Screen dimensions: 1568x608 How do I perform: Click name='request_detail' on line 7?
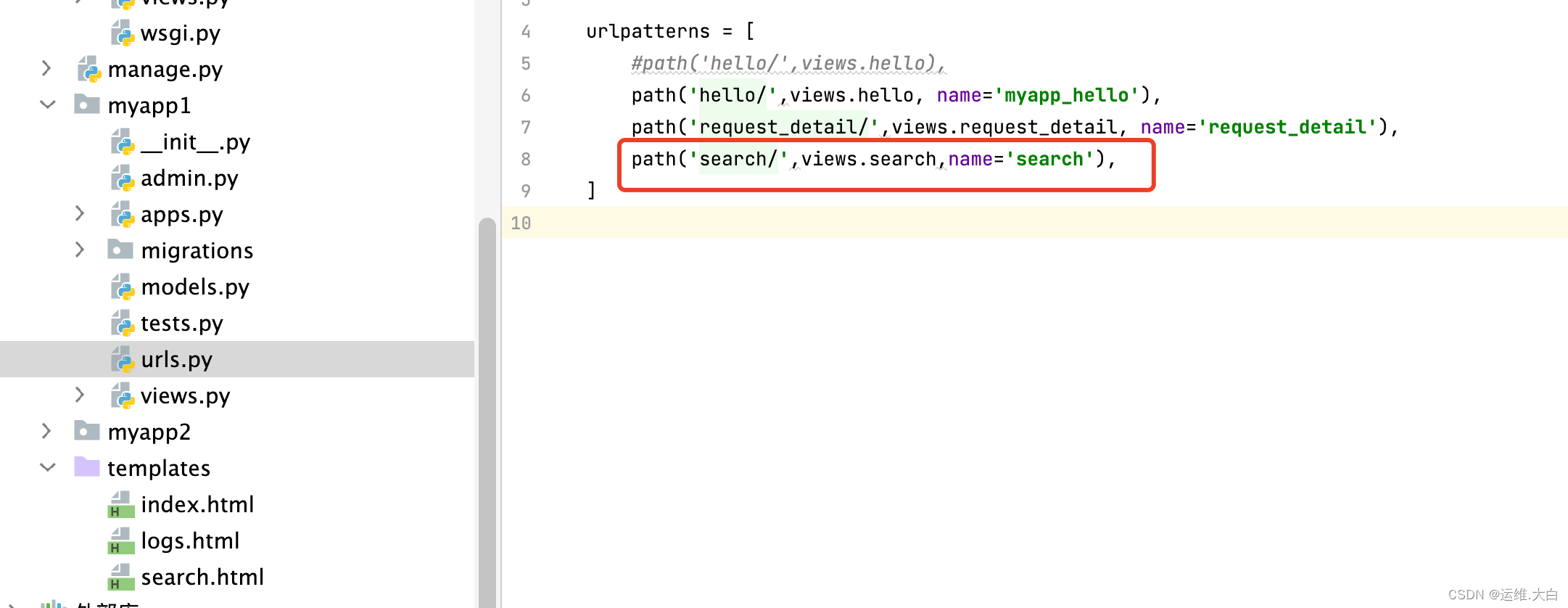(1259, 127)
